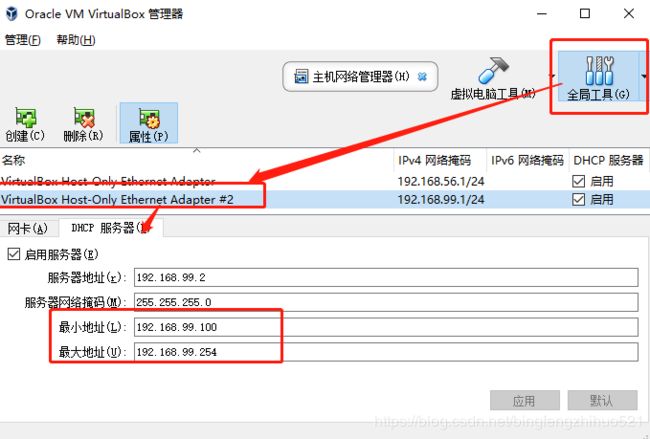The image size is (650, 439).
Task: Click the 192.168.99.1/24 cell
Action: point(441,199)
